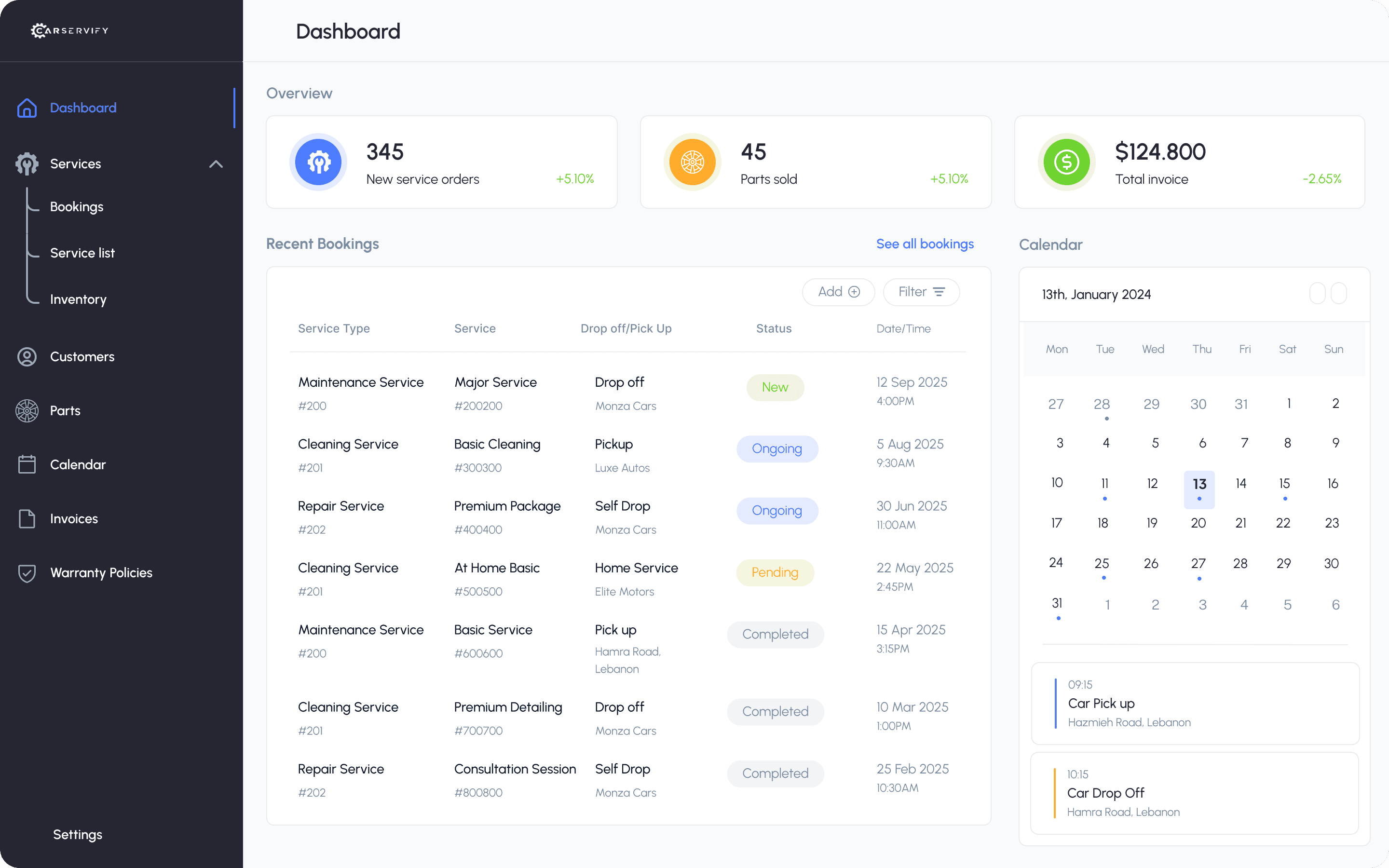Viewport: 1389px width, 868px height.
Task: Click the Services gear-wrench sidebar icon
Action: point(27,163)
